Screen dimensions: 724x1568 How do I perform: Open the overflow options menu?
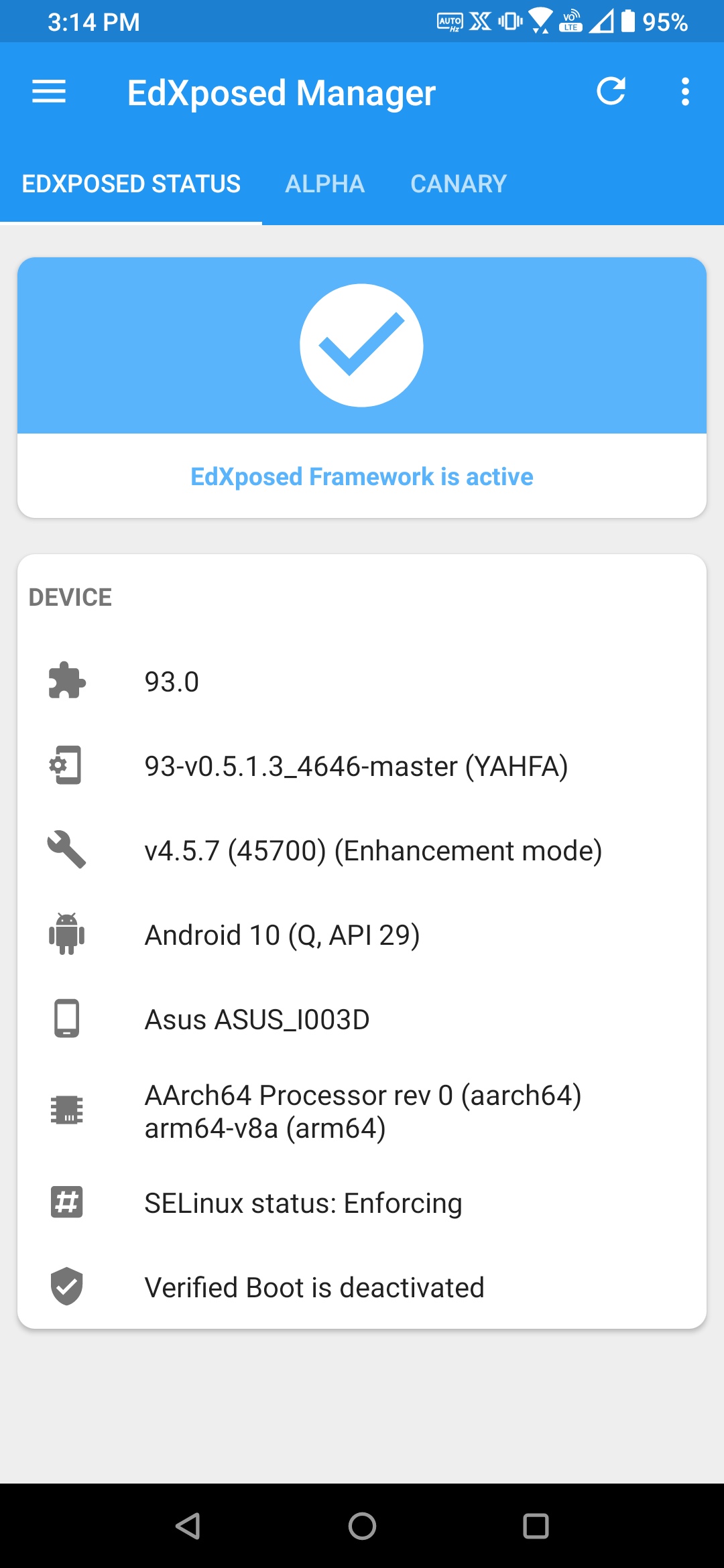[x=685, y=91]
